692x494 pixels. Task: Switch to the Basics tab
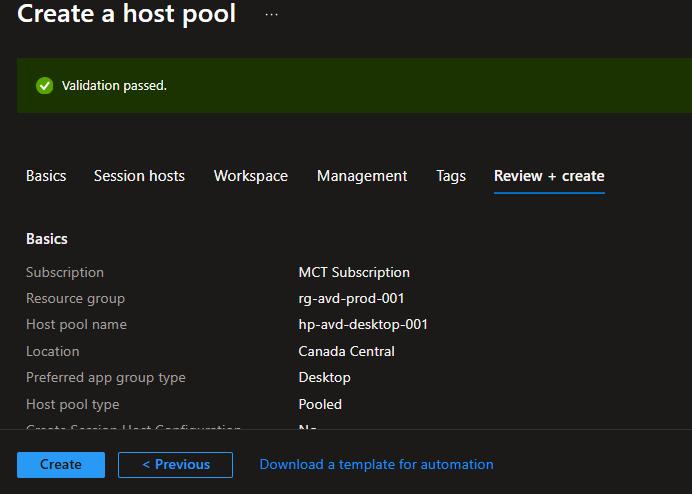[46, 176]
